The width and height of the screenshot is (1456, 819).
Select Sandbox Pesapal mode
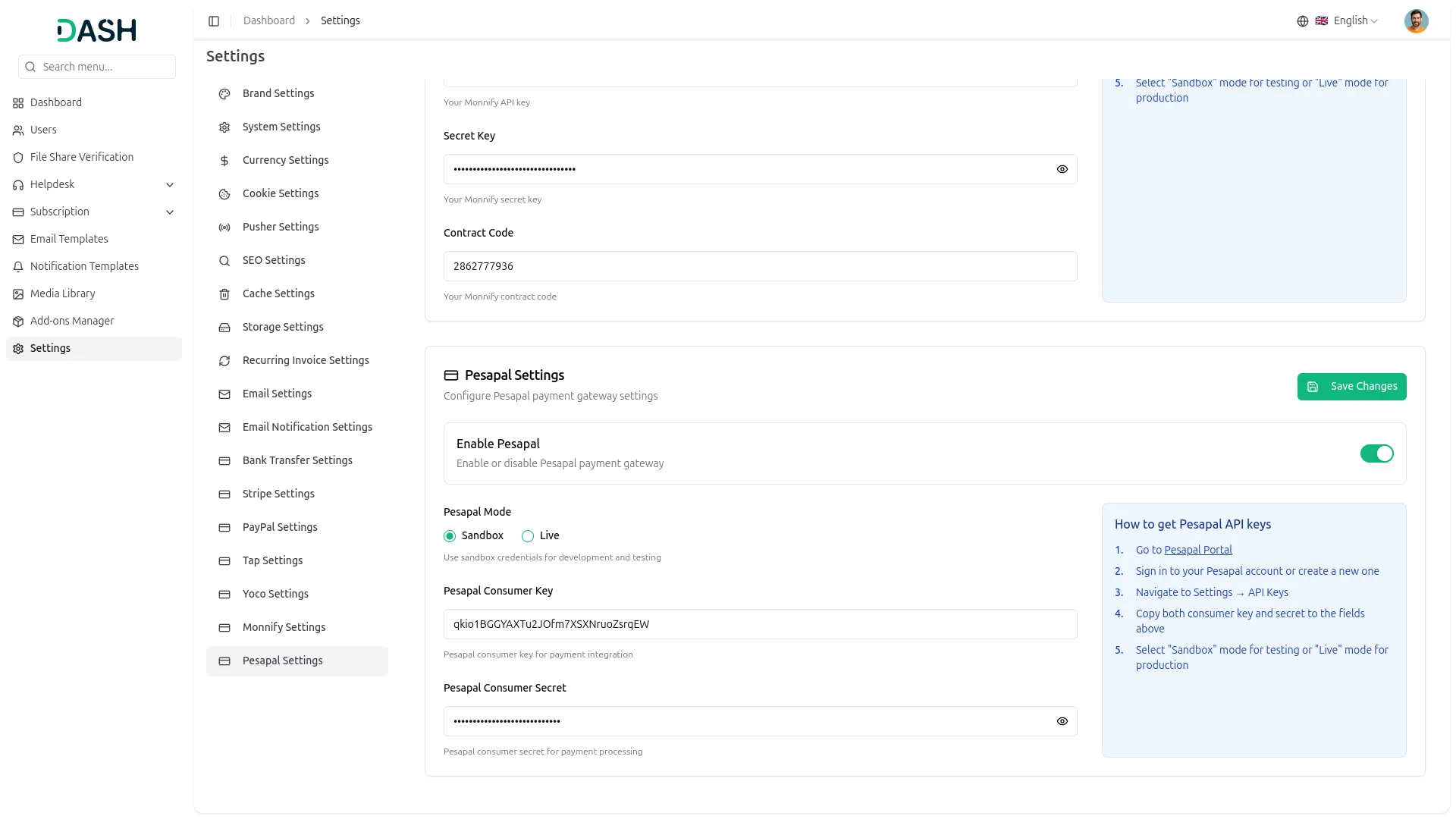(x=450, y=536)
